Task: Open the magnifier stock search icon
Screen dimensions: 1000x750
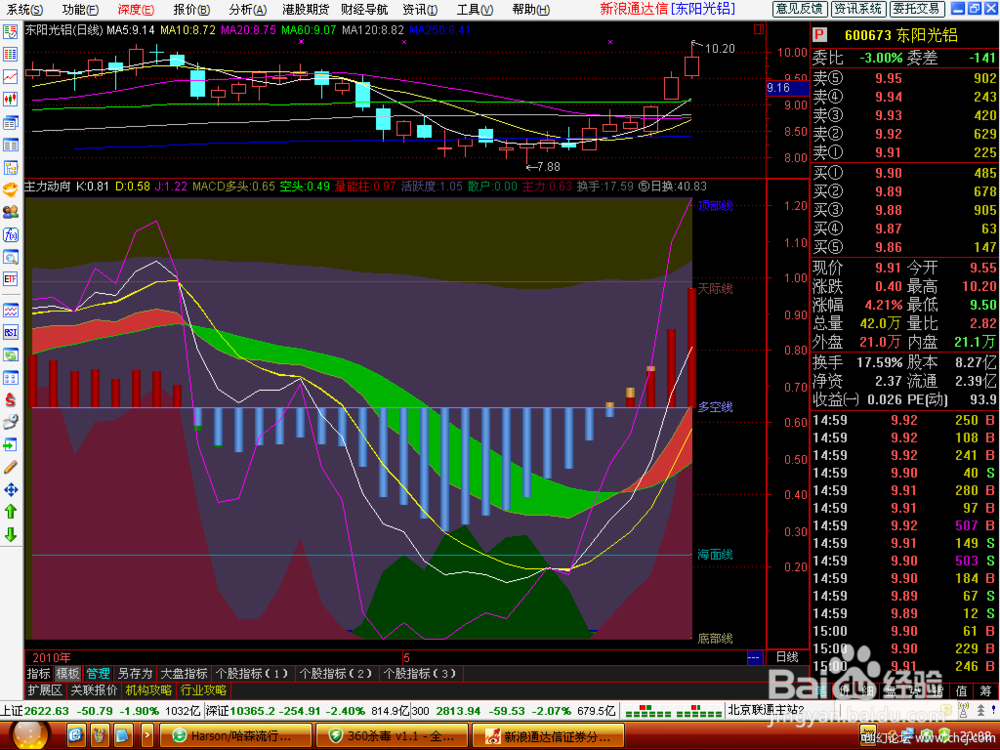Action: [10, 257]
